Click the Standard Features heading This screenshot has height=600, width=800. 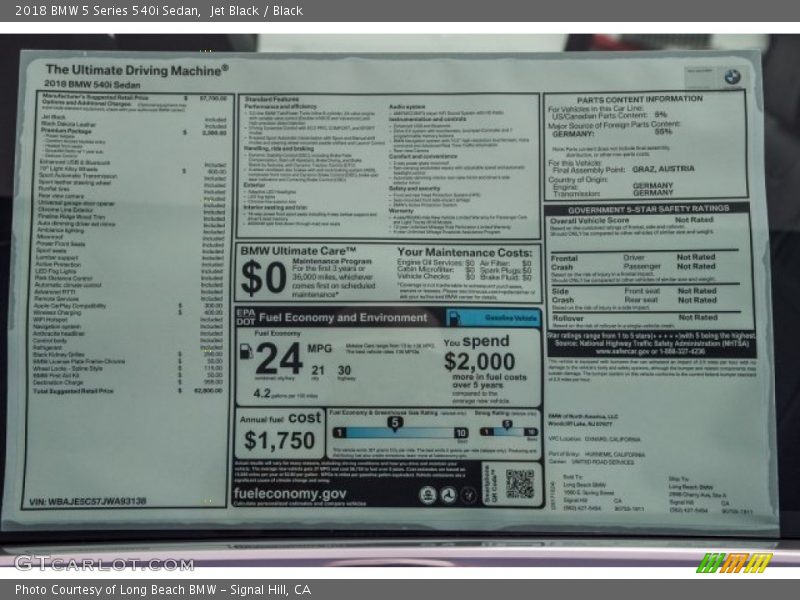pos(270,100)
